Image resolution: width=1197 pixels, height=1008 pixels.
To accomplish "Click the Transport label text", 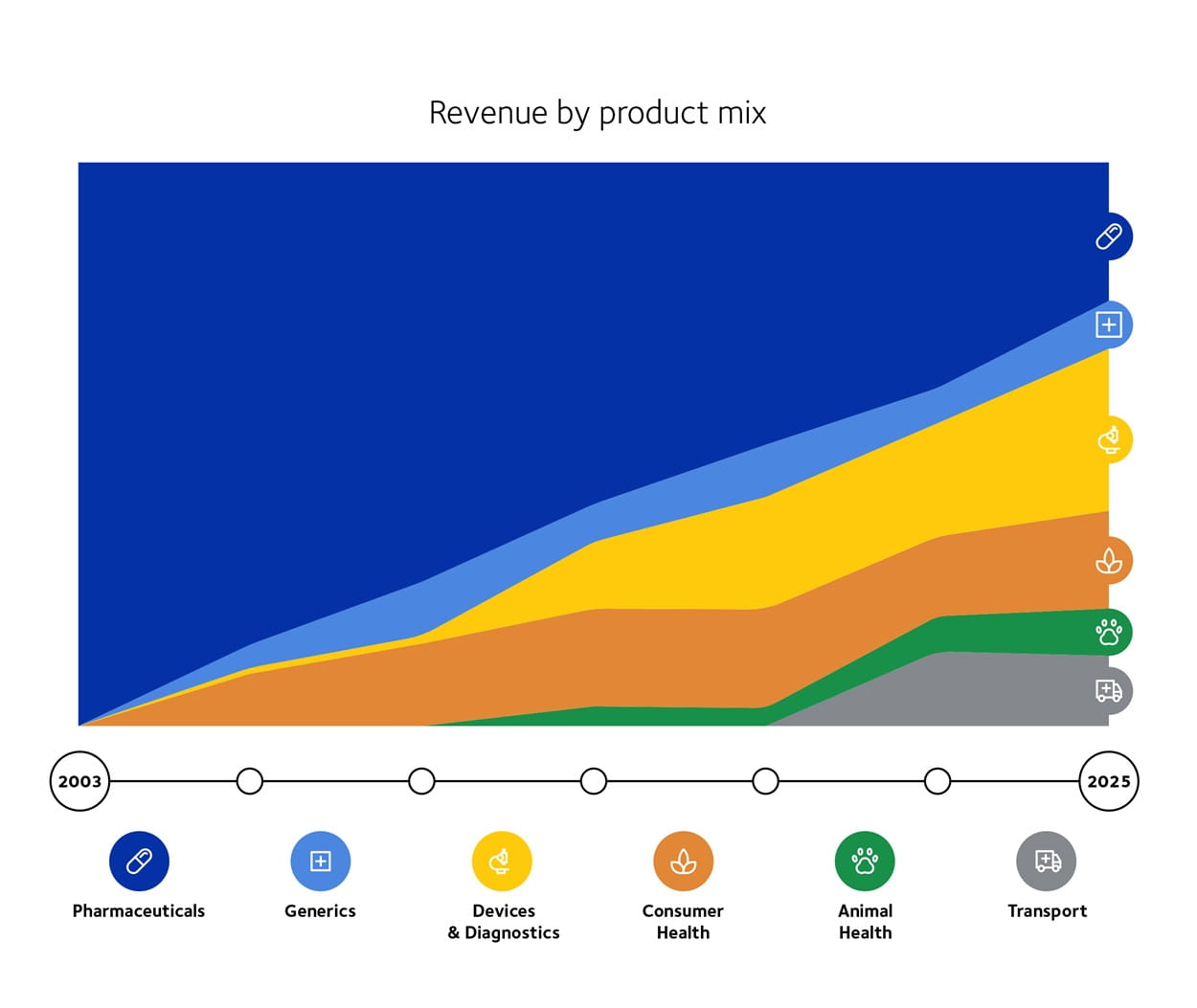I will [1047, 910].
